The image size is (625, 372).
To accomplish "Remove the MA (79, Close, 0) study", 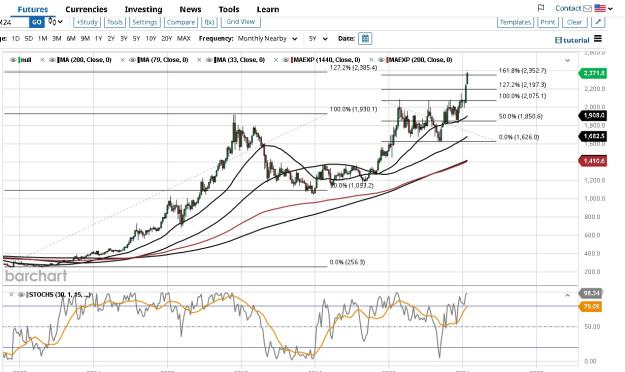I will [x=122, y=60].
